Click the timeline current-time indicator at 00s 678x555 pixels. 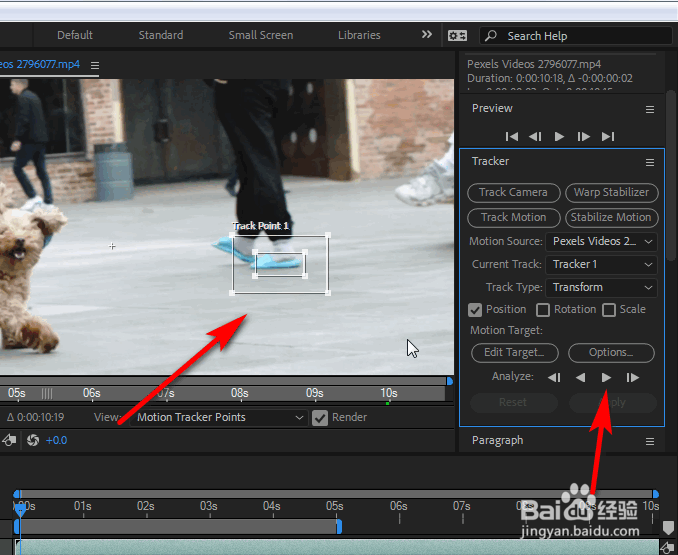pos(20,510)
